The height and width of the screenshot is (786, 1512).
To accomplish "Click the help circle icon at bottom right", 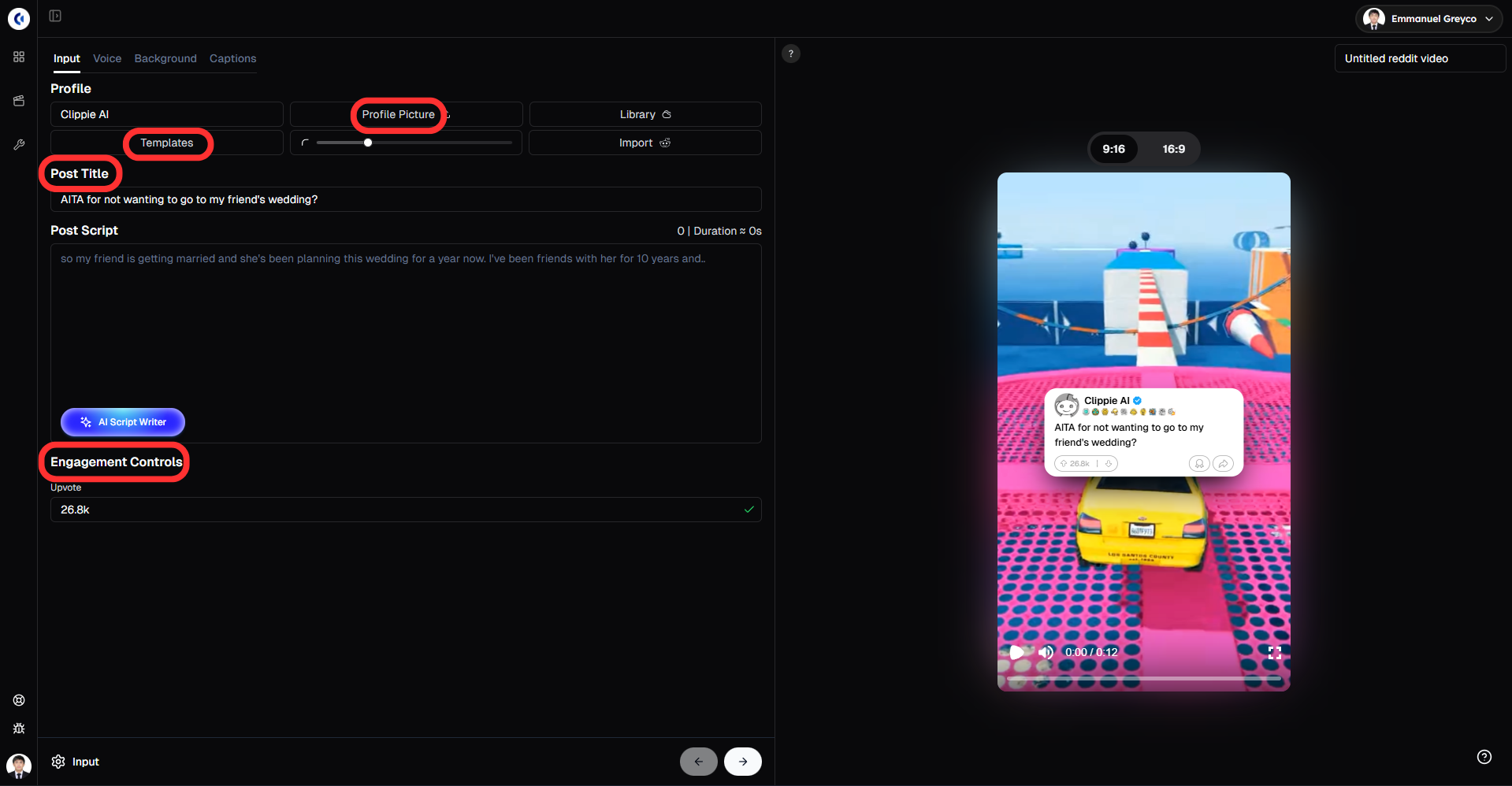I will (x=1484, y=757).
